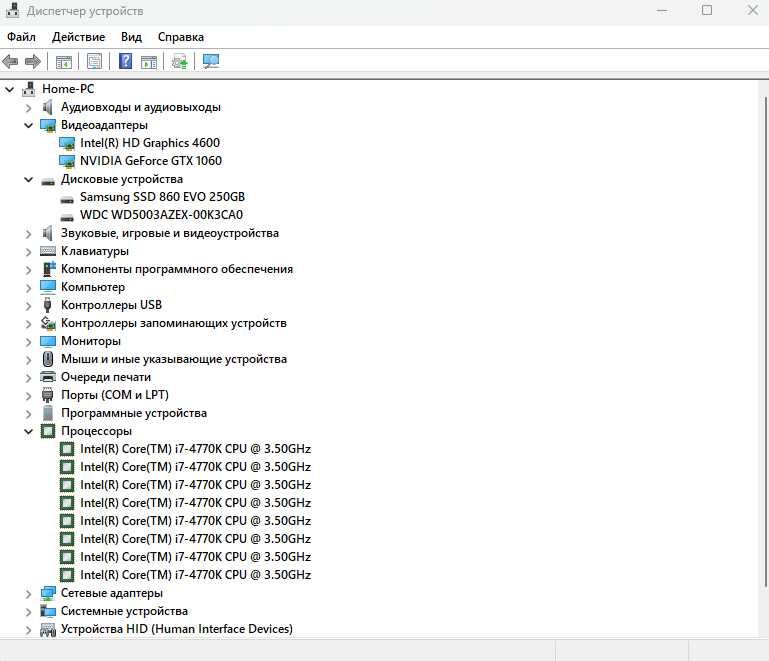Collapse the Видеоадаптеры node
The width and height of the screenshot is (769, 661).
[28, 126]
